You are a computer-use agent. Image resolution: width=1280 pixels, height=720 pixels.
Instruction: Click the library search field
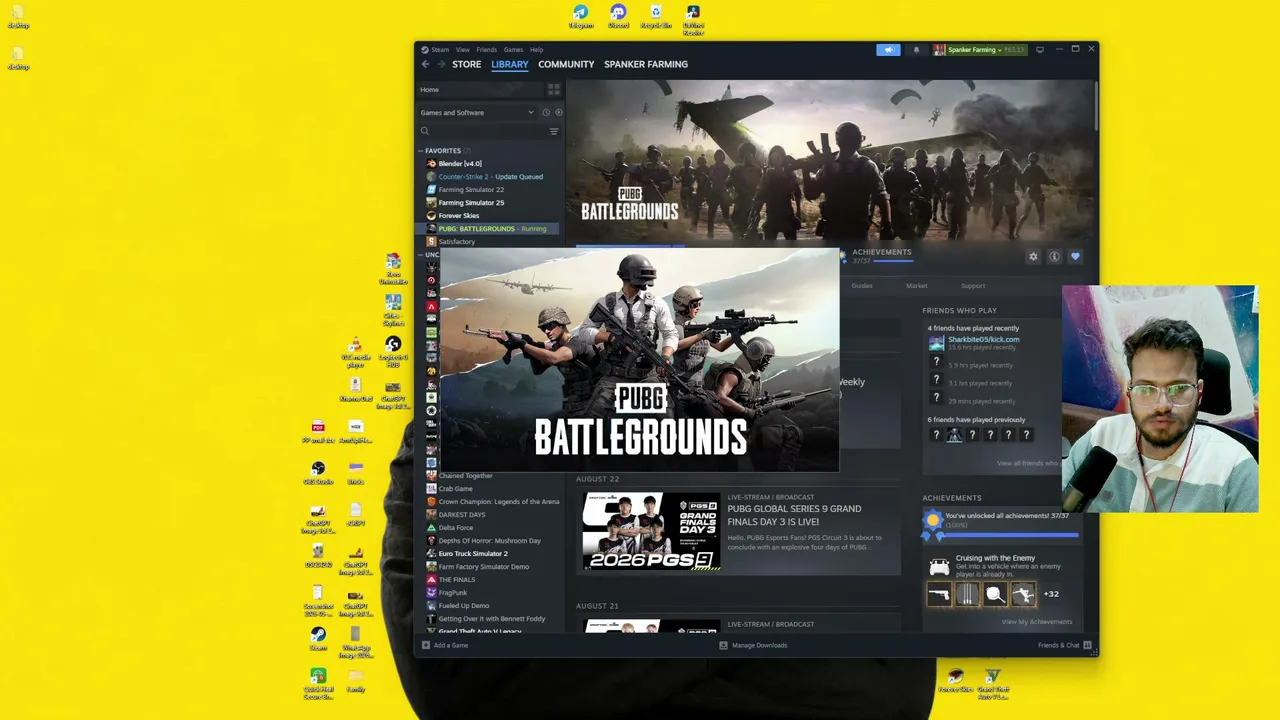click(x=482, y=131)
